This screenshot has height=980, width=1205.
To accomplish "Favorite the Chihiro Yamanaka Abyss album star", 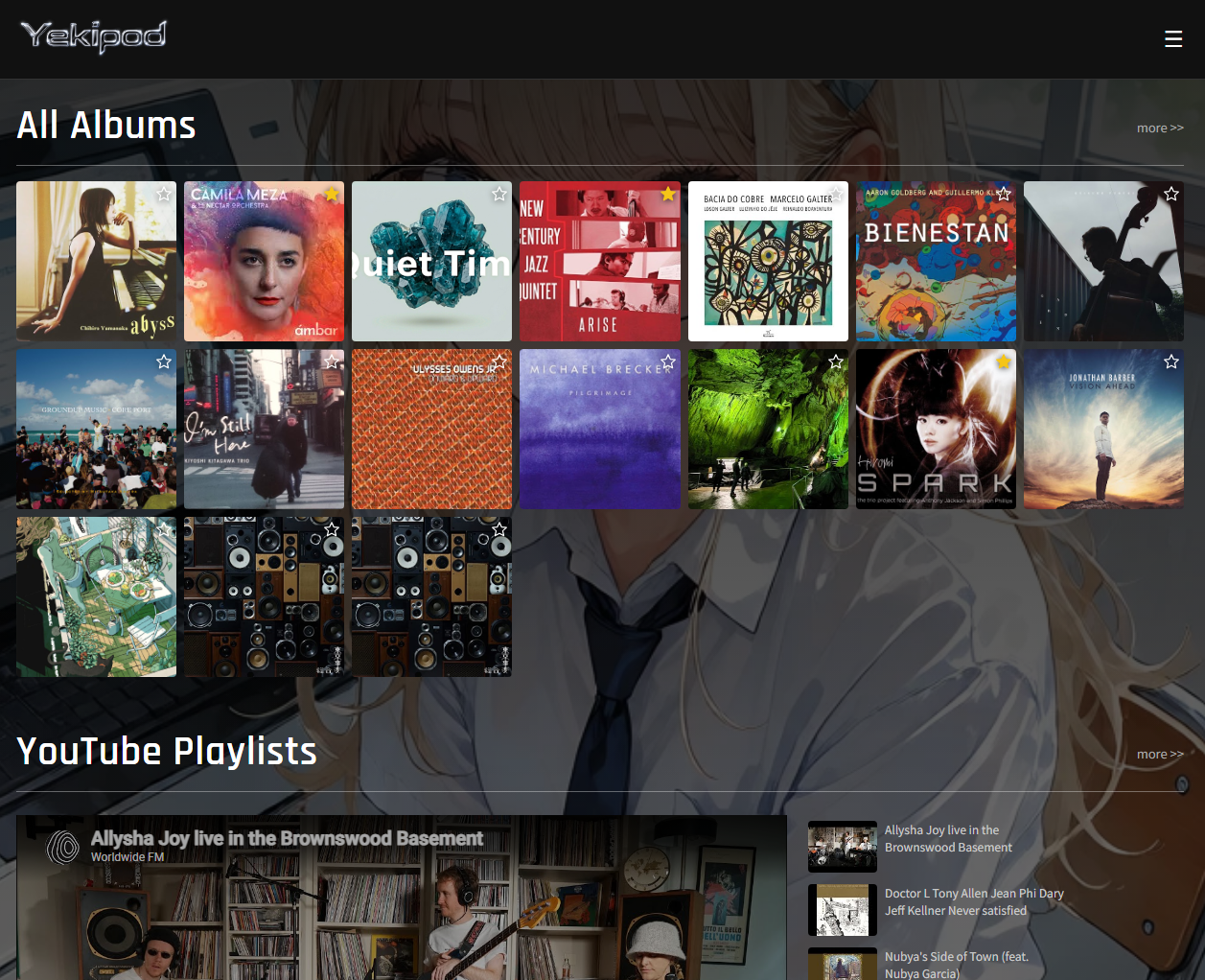I will (x=164, y=195).
